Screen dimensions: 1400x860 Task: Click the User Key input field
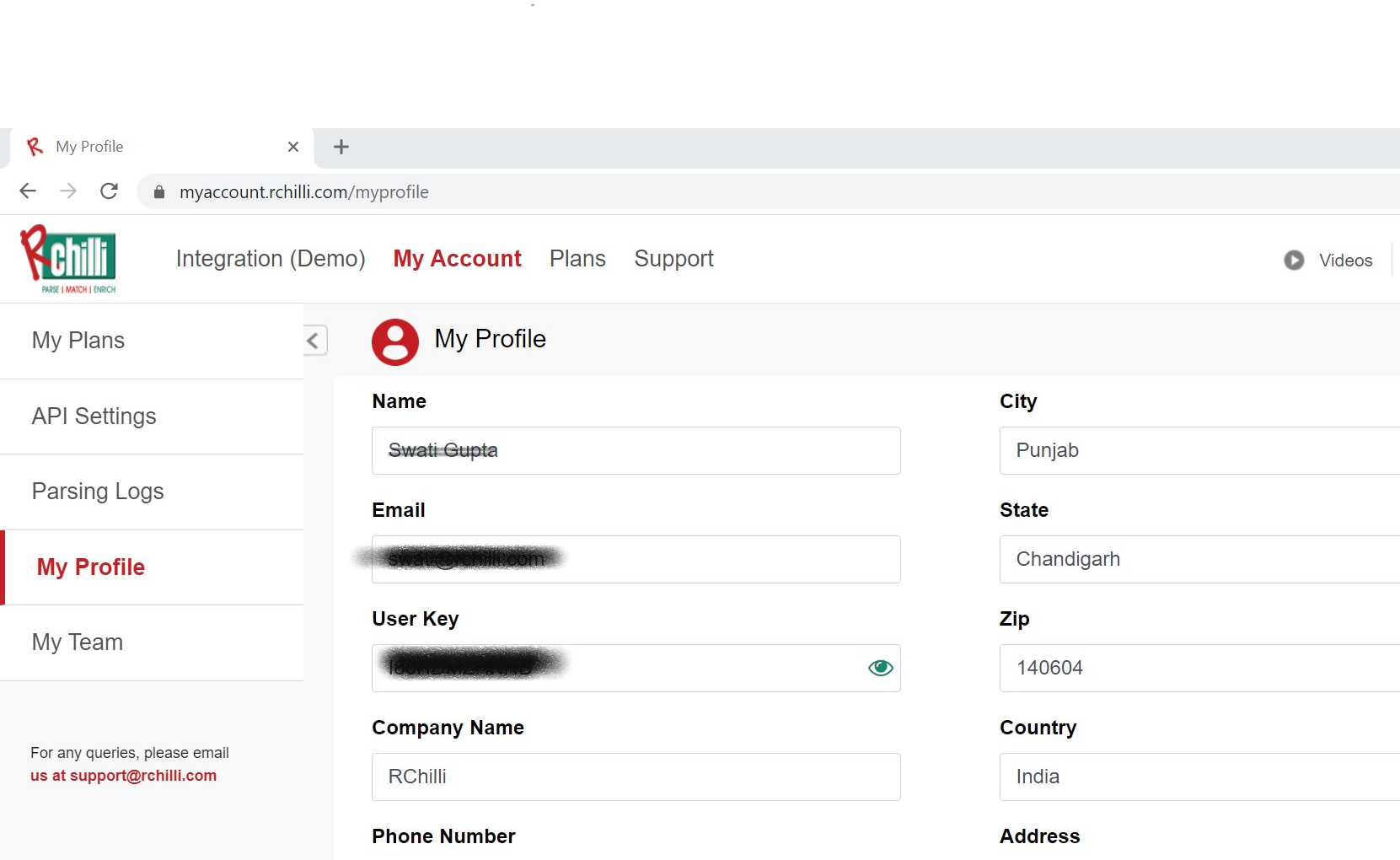[636, 668]
